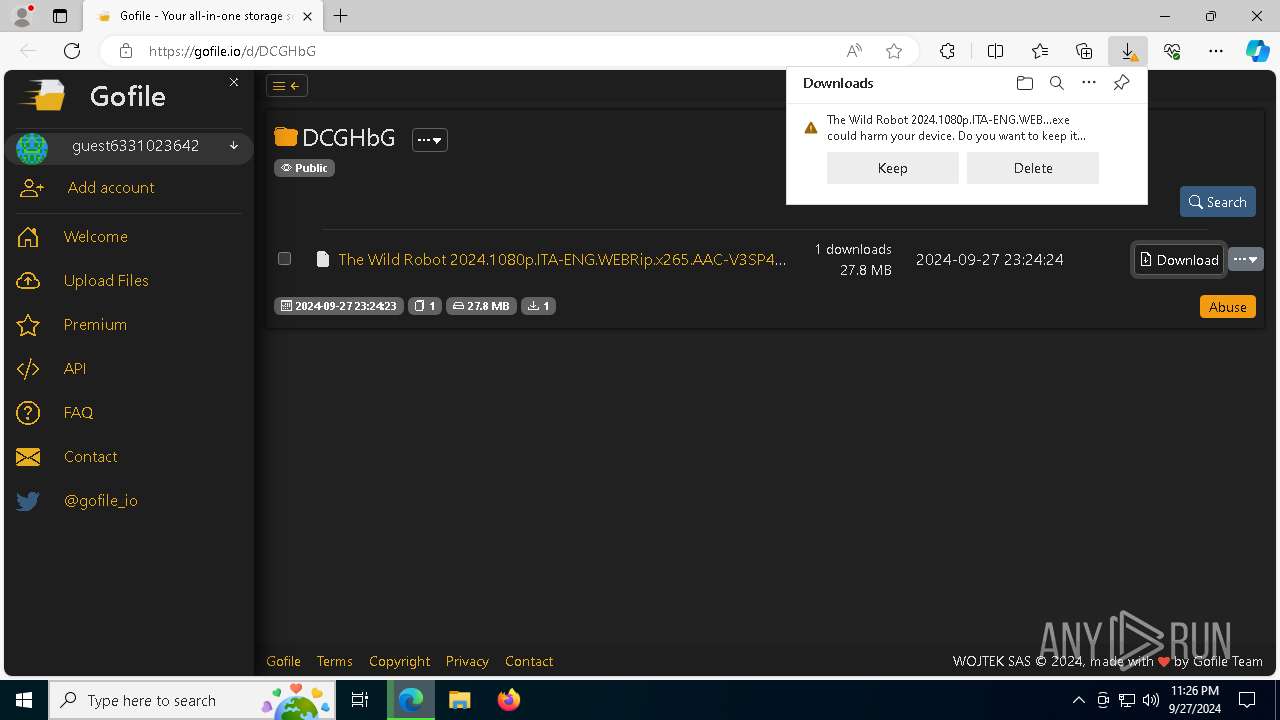The width and height of the screenshot is (1280, 720).
Task: Check the Wild Robot file checkbox
Action: pyautogui.click(x=284, y=259)
